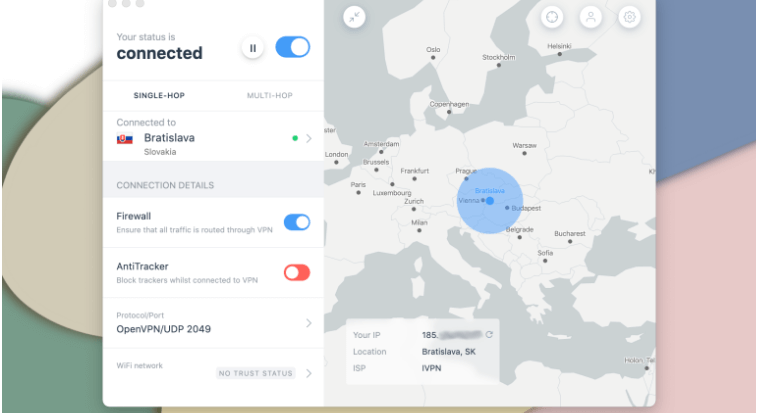Choose the Zurich map marker

[413, 209]
